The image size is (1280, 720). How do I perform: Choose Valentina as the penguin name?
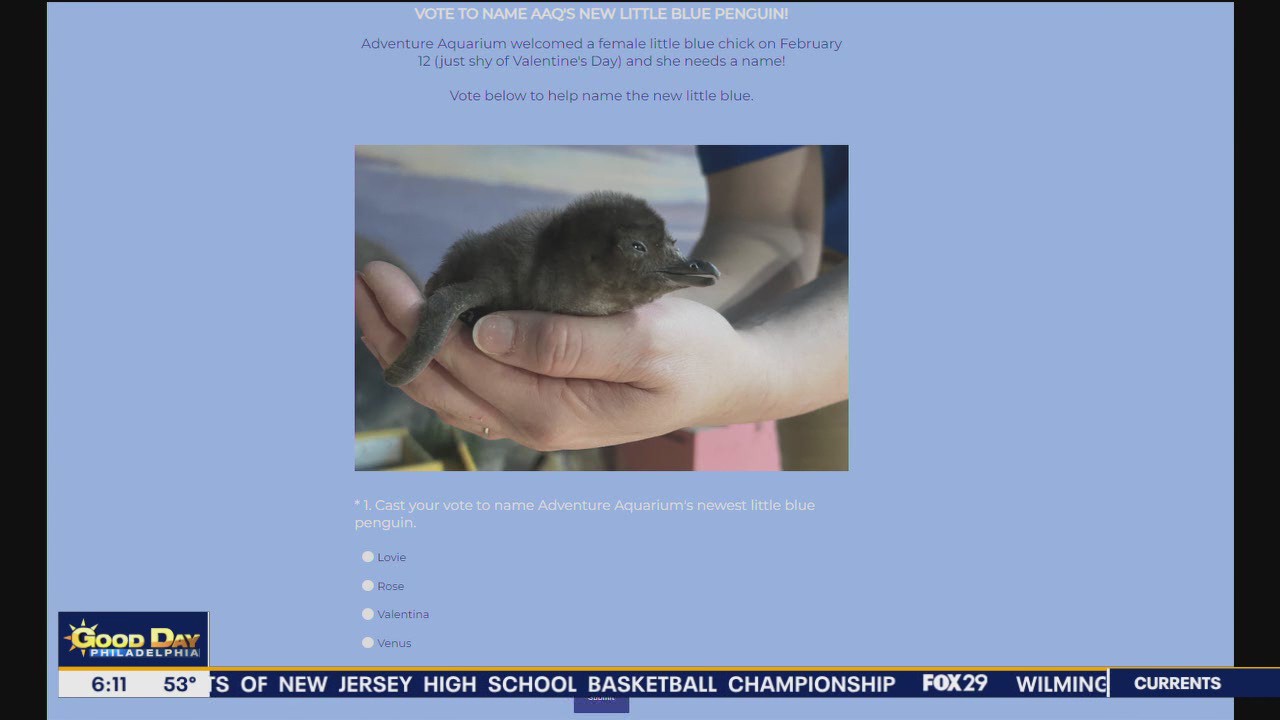tap(368, 614)
